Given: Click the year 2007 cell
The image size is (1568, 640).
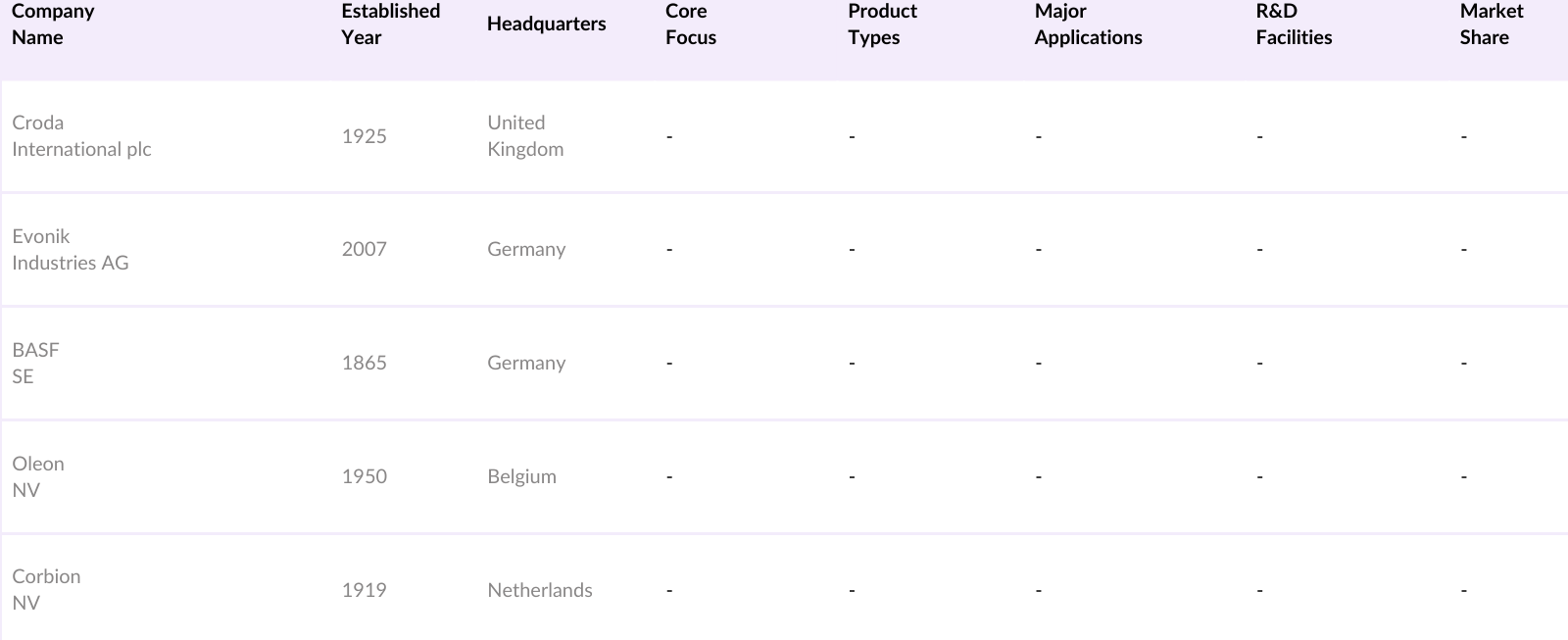Looking at the screenshot, I should coord(364,249).
